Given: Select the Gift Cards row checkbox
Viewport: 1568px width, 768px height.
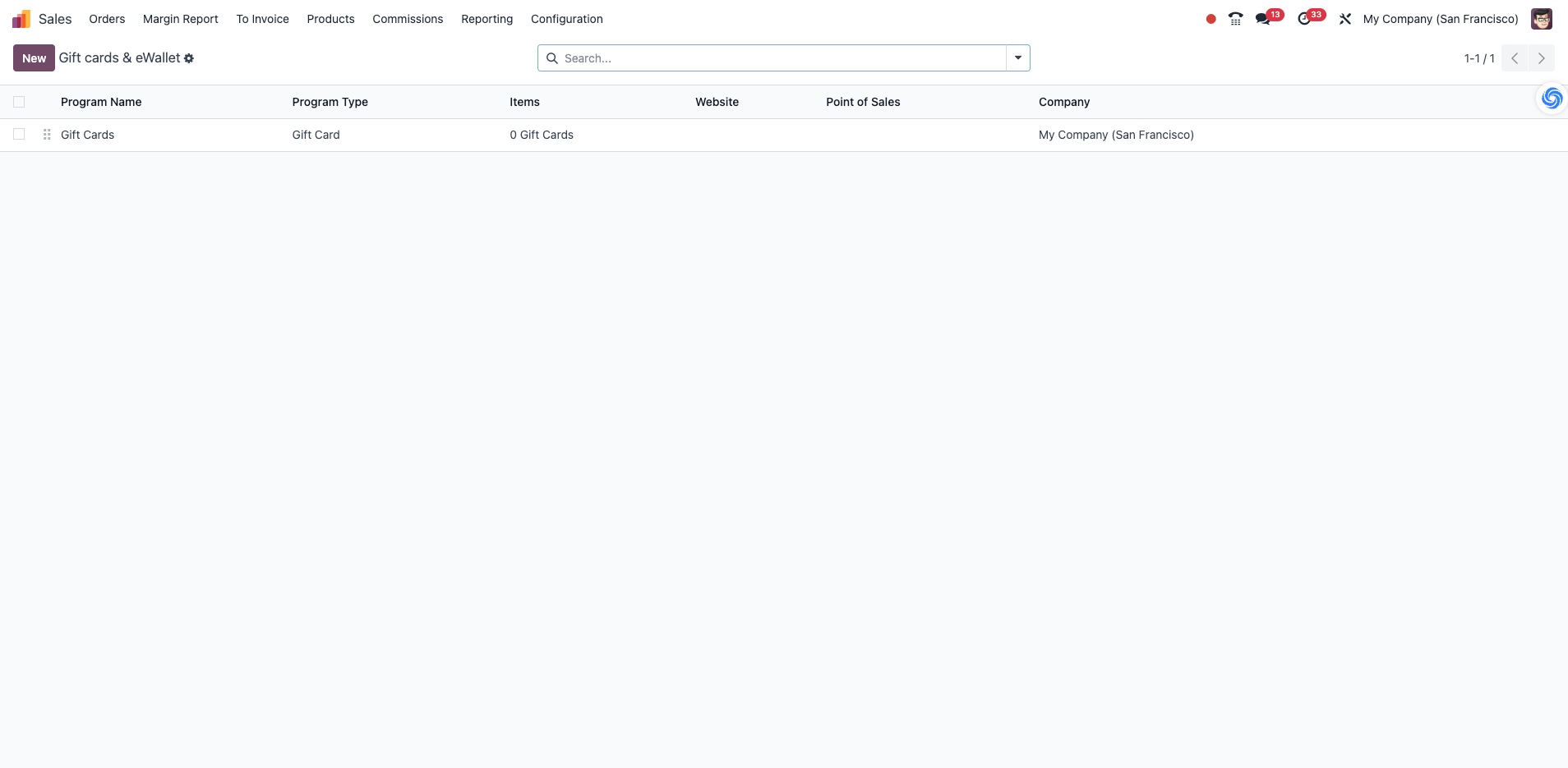Looking at the screenshot, I should point(19,134).
